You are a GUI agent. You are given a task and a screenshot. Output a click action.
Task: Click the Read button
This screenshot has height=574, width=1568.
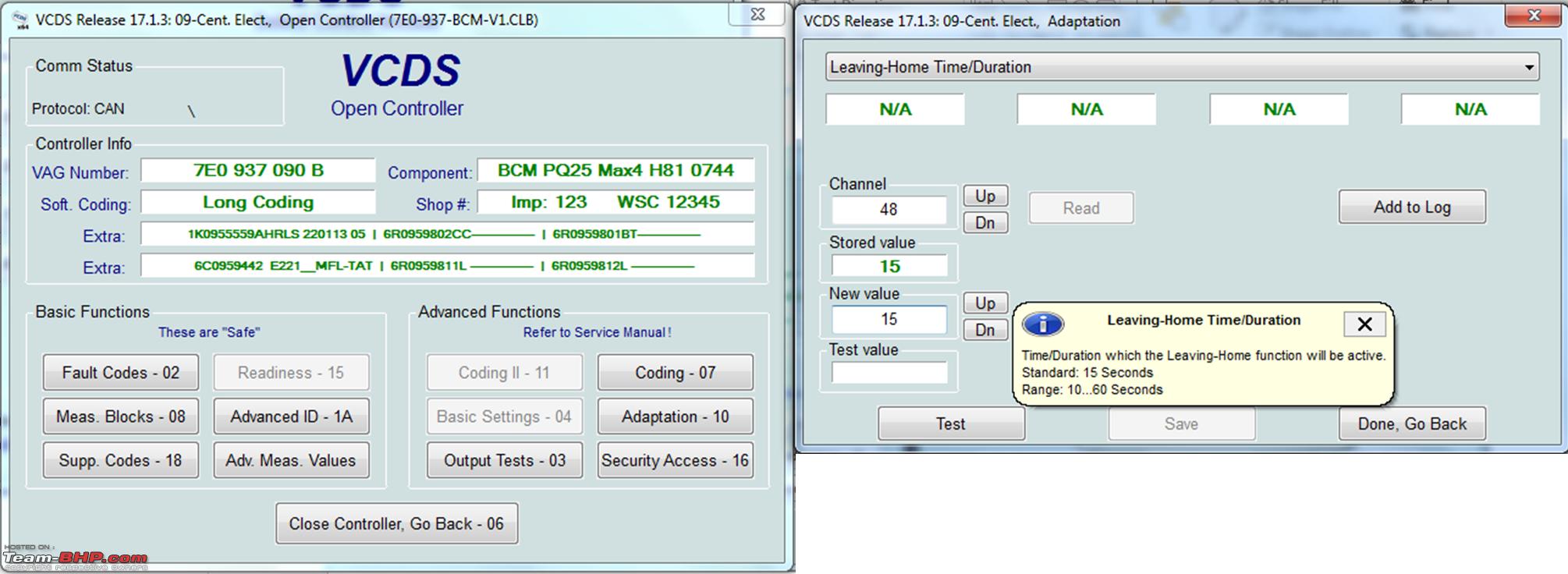[1080, 208]
